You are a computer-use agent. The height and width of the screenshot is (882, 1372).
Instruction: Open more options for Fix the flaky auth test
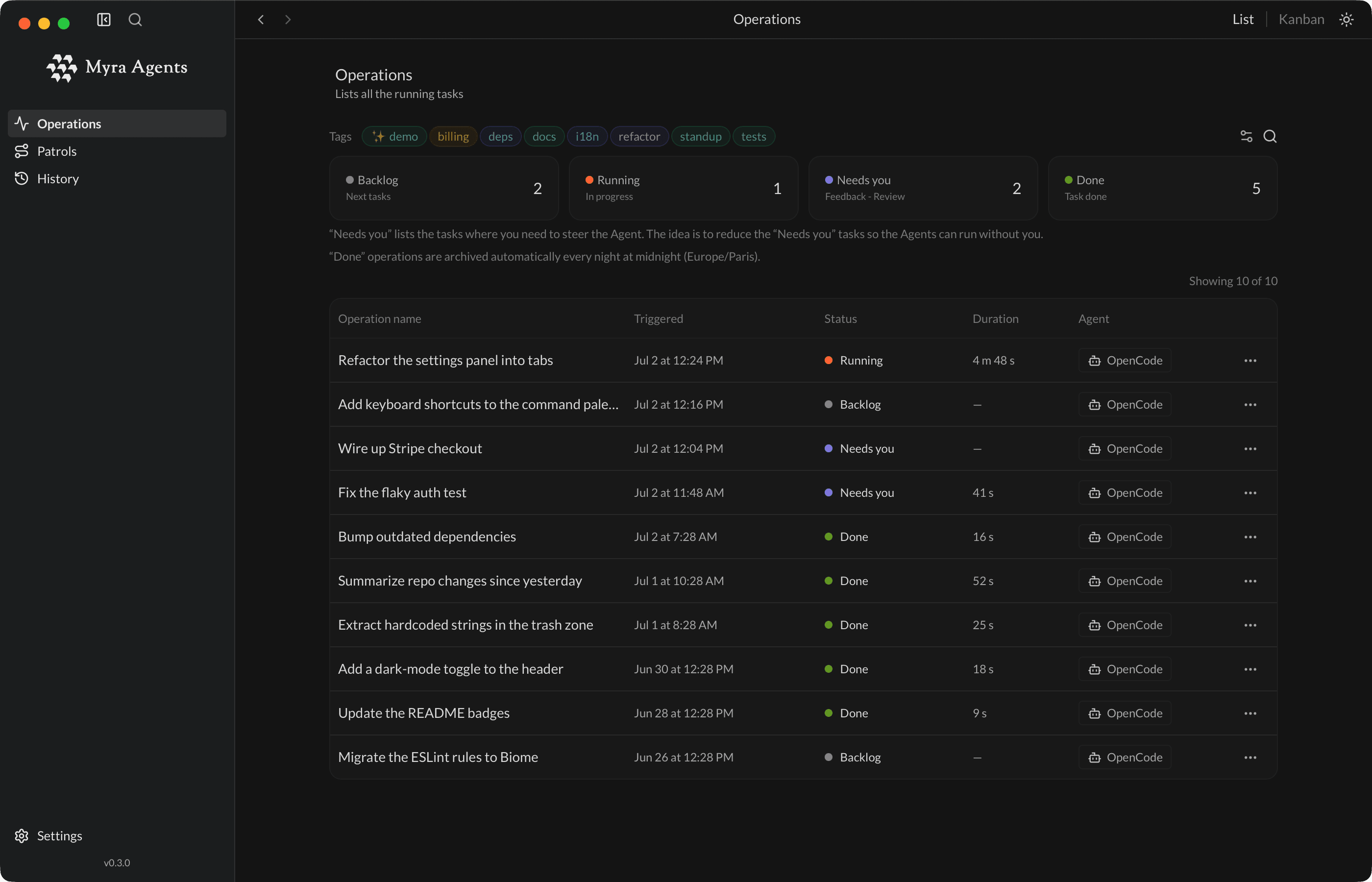point(1250,492)
